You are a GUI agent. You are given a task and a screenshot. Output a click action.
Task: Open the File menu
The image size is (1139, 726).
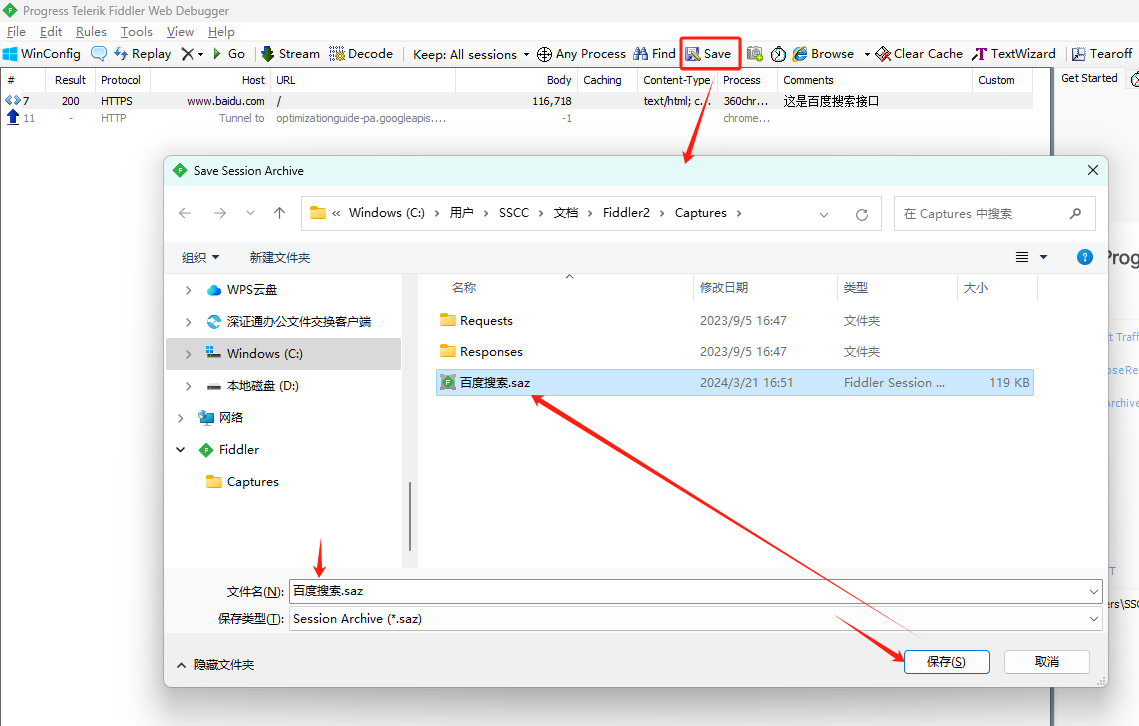(16, 32)
